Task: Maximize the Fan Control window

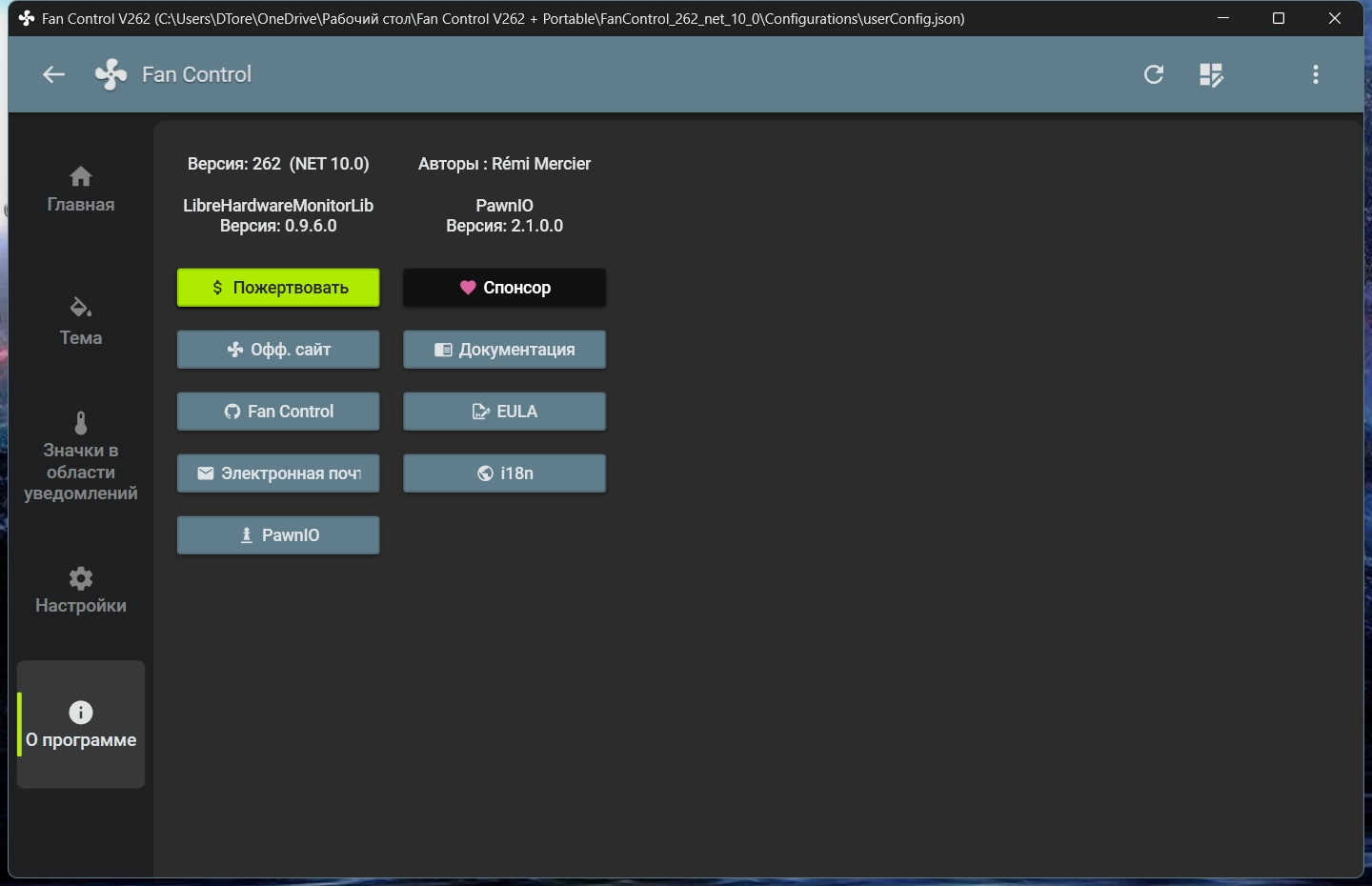Action: (x=1279, y=18)
